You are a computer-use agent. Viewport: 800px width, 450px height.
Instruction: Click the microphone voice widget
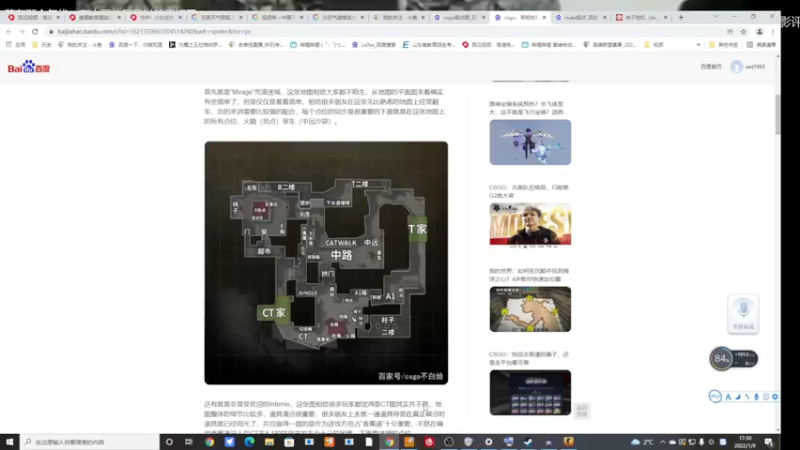click(x=743, y=313)
